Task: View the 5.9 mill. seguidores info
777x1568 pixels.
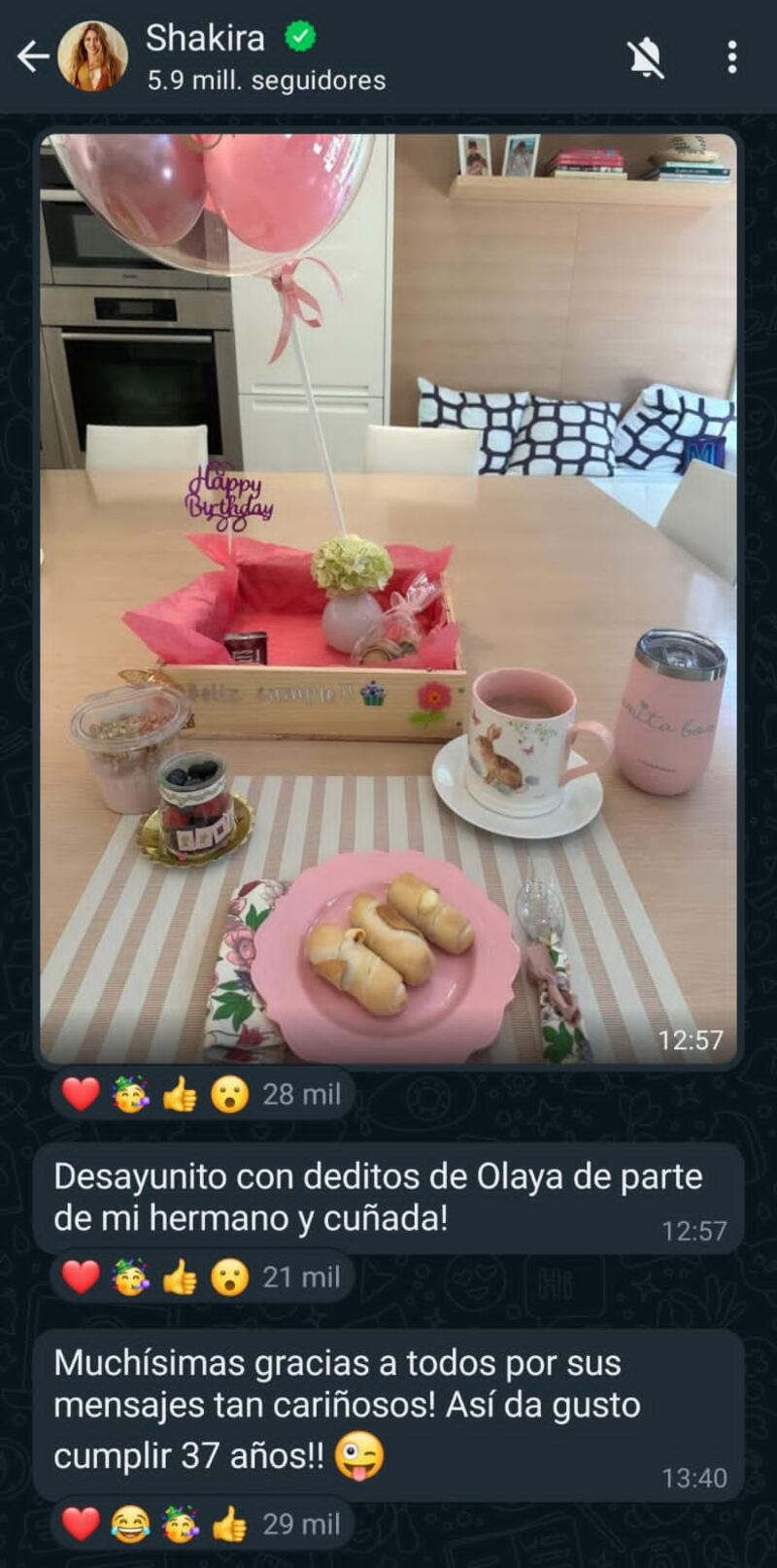Action: pos(266,81)
